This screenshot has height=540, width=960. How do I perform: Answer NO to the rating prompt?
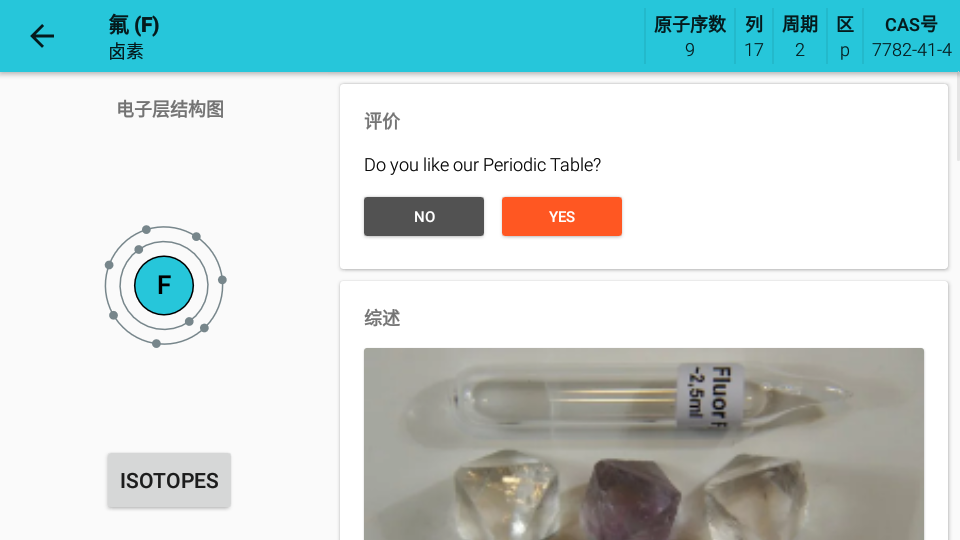coord(424,217)
